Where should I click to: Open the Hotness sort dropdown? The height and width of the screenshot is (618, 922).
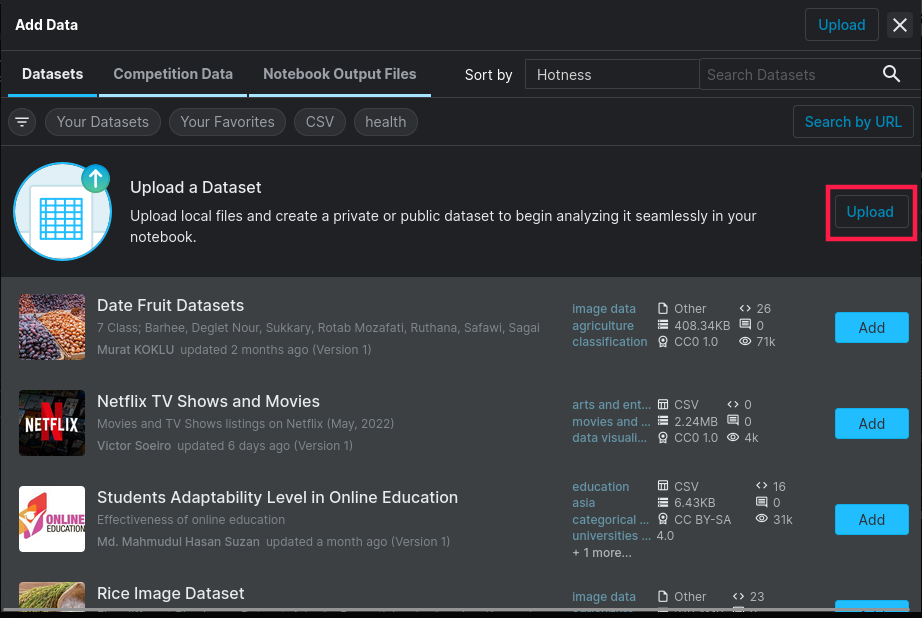pos(612,74)
